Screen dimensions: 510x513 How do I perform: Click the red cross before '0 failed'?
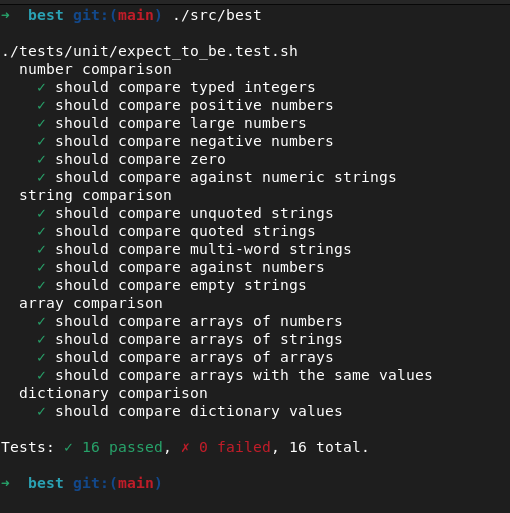tap(185, 448)
